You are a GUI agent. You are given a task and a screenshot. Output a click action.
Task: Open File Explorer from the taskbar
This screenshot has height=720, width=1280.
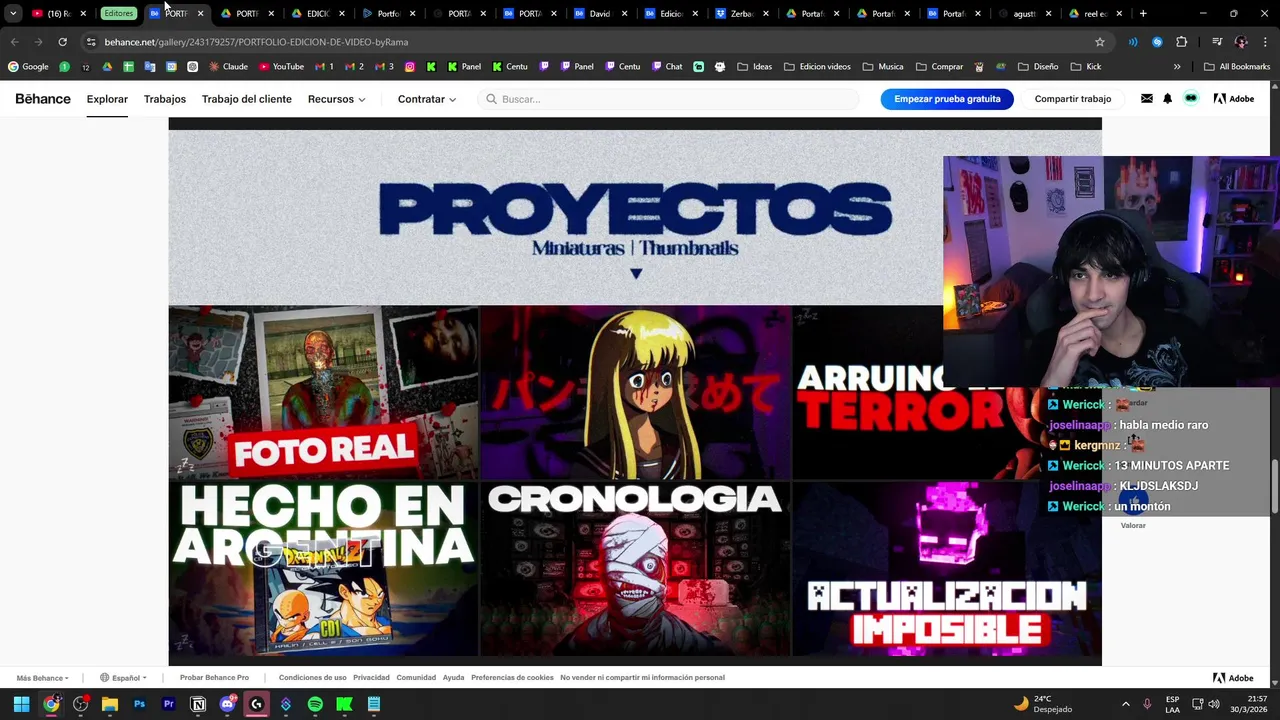click(110, 704)
